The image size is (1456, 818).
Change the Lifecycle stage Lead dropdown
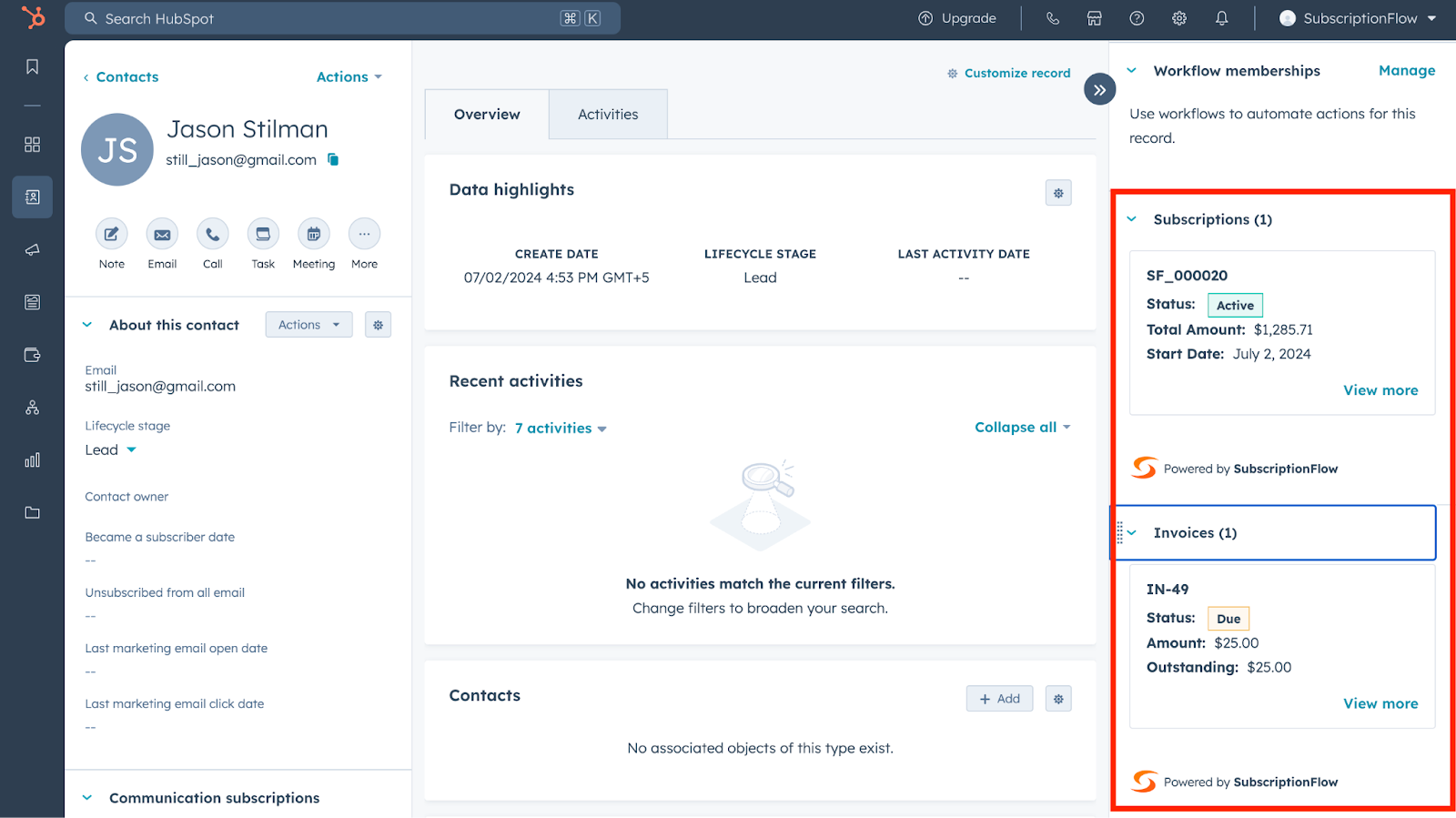(x=111, y=449)
